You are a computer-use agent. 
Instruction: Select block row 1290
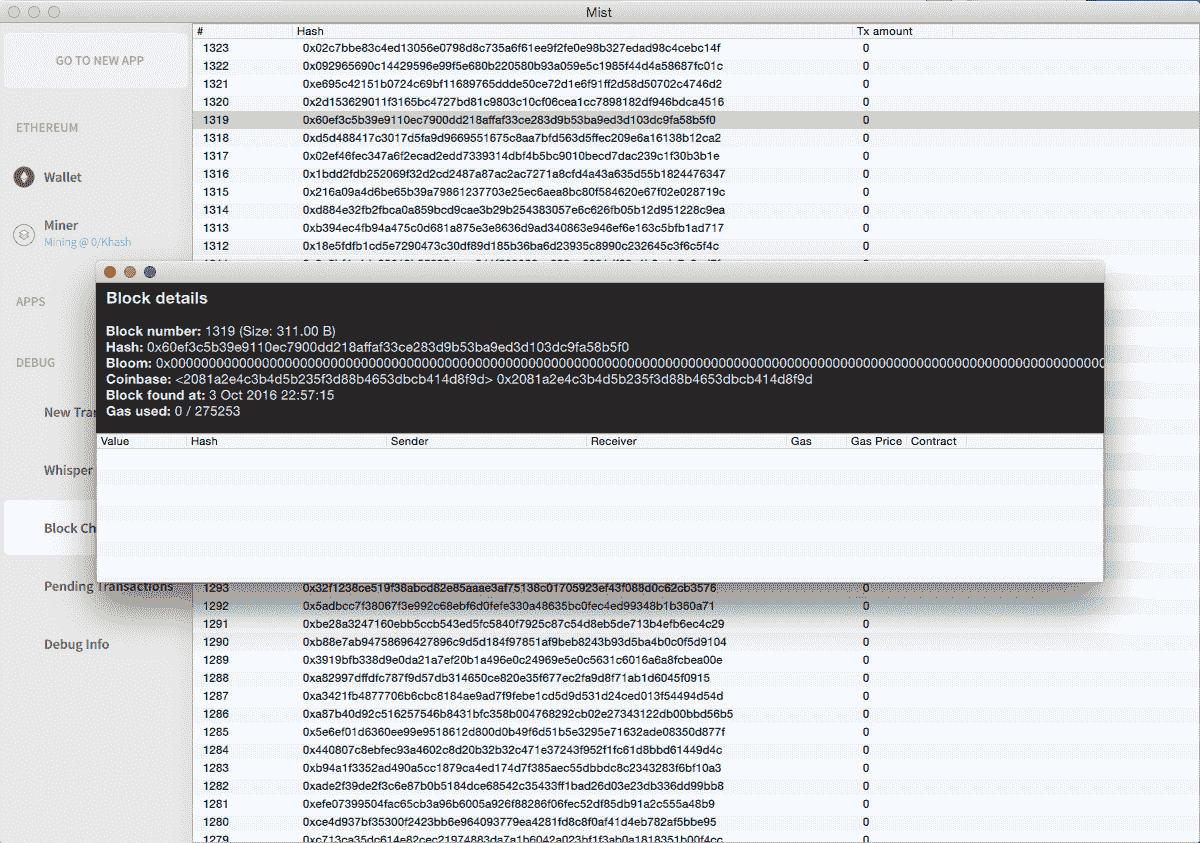[696, 642]
